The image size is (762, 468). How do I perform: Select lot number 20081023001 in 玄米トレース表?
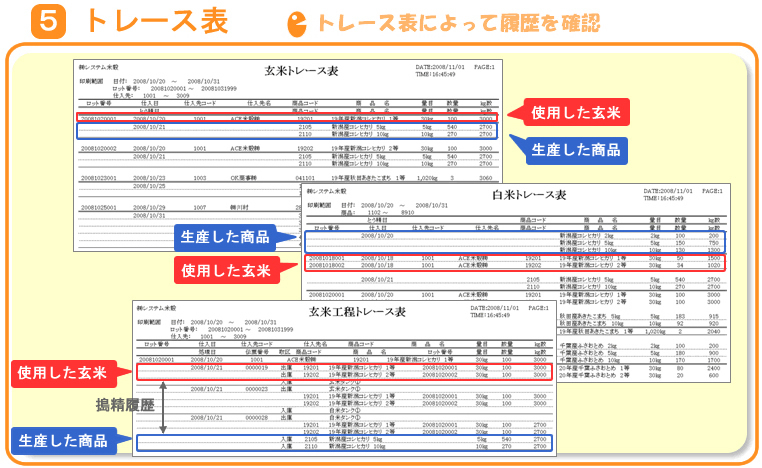99,178
